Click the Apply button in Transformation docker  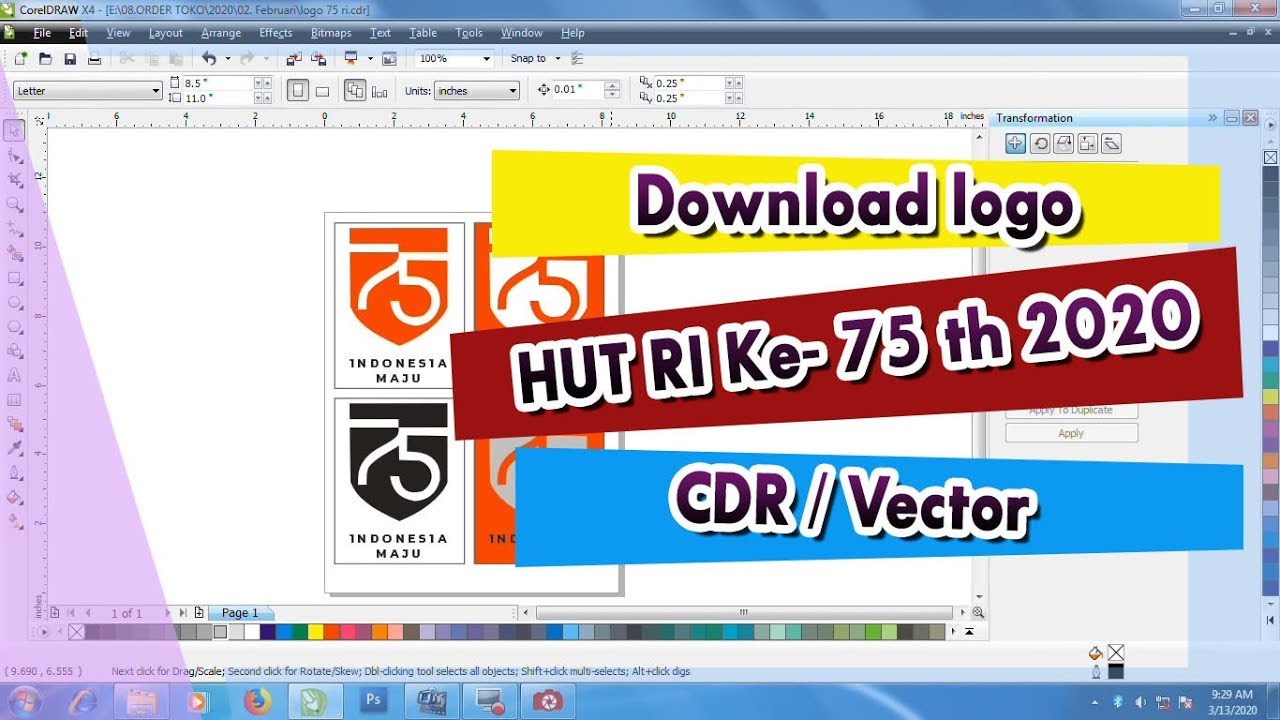point(1071,433)
